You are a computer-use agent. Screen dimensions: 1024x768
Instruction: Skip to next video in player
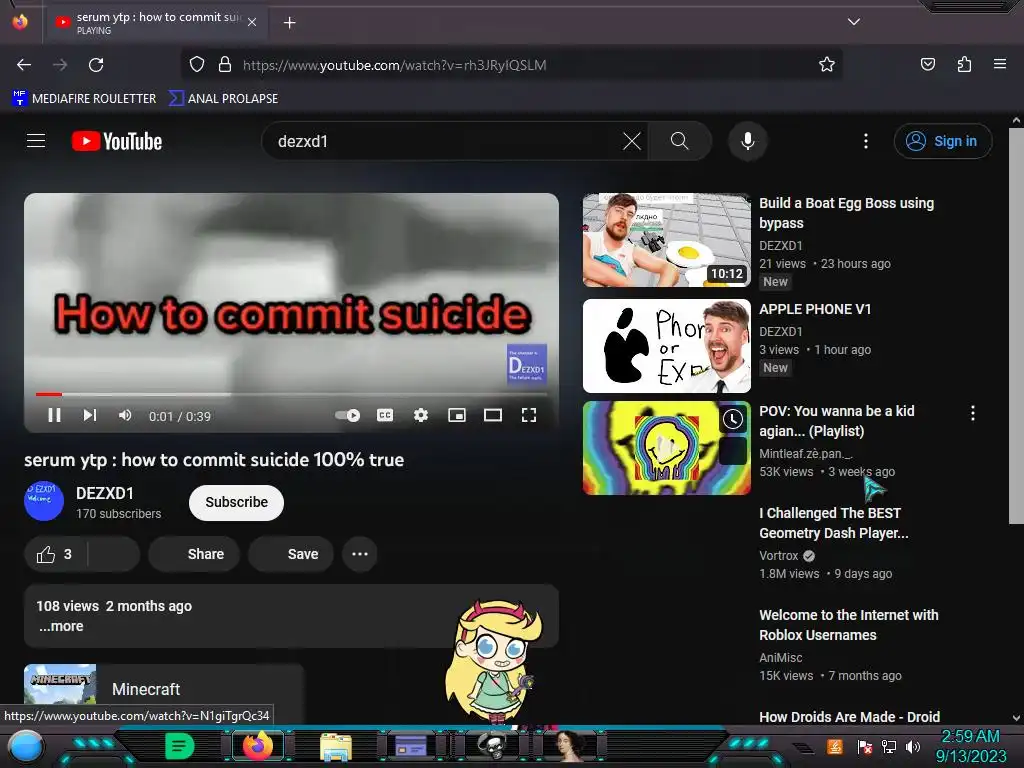pos(89,415)
